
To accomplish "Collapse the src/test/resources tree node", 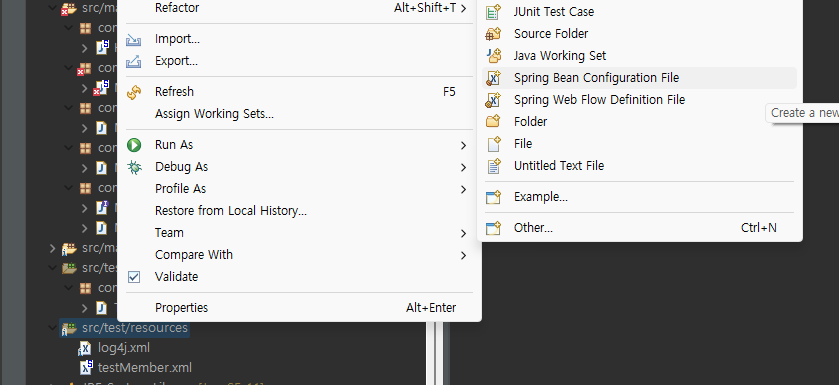I will pos(52,327).
